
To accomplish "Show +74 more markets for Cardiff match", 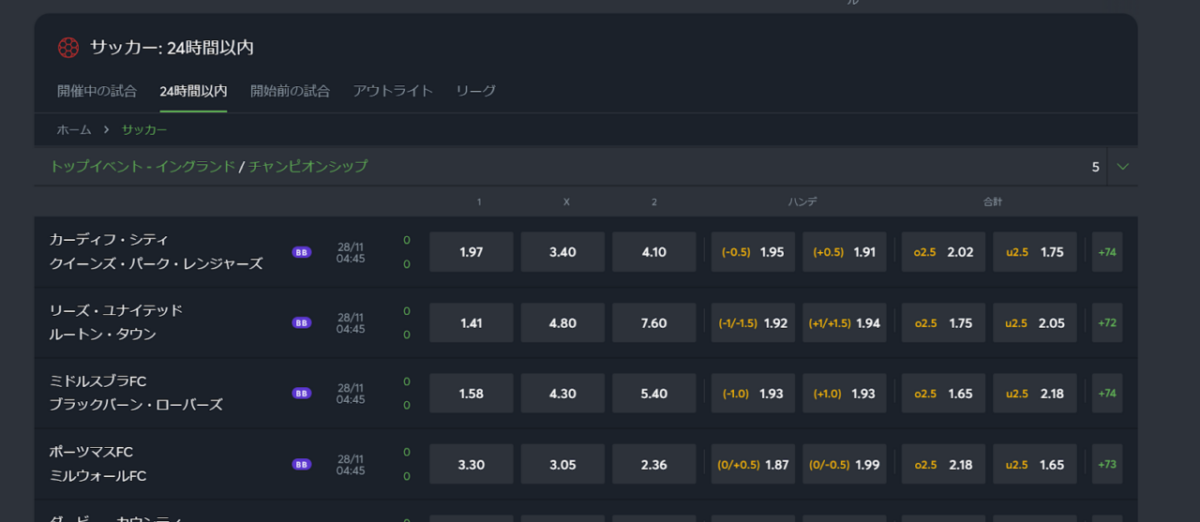I will [1107, 252].
